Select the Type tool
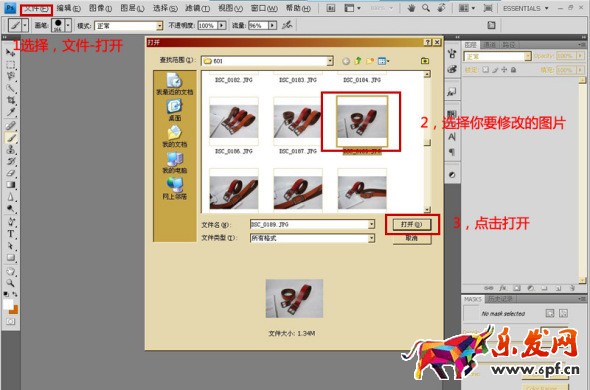 click(10, 233)
